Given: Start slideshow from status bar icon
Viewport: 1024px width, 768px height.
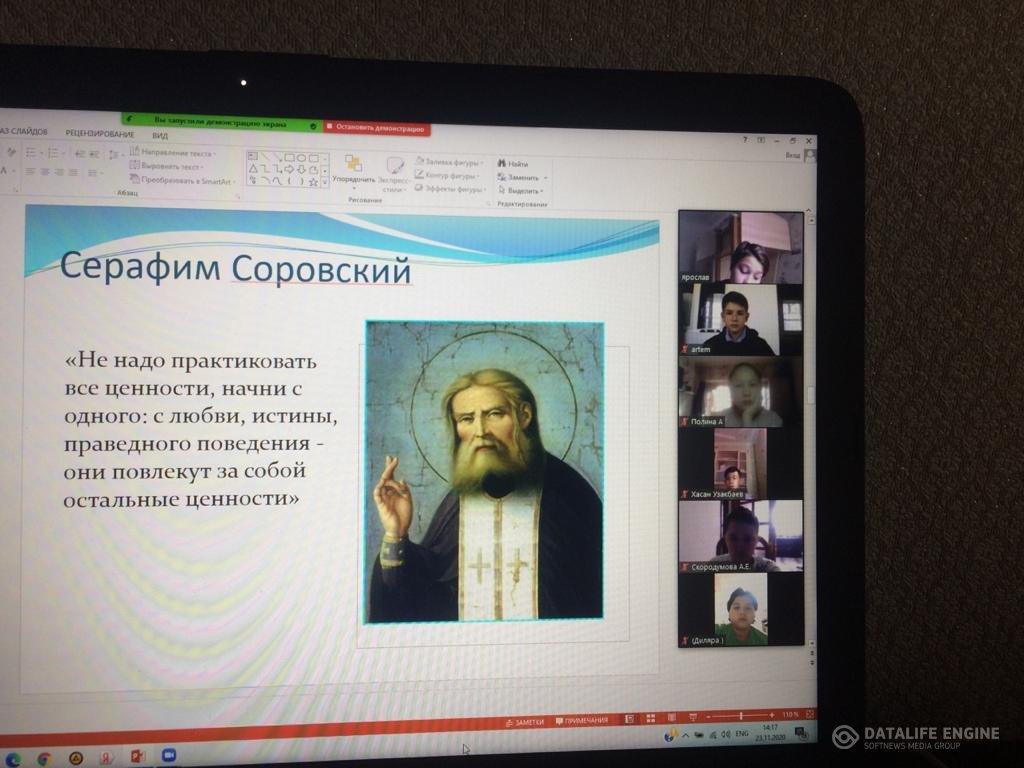Looking at the screenshot, I should click(x=692, y=718).
